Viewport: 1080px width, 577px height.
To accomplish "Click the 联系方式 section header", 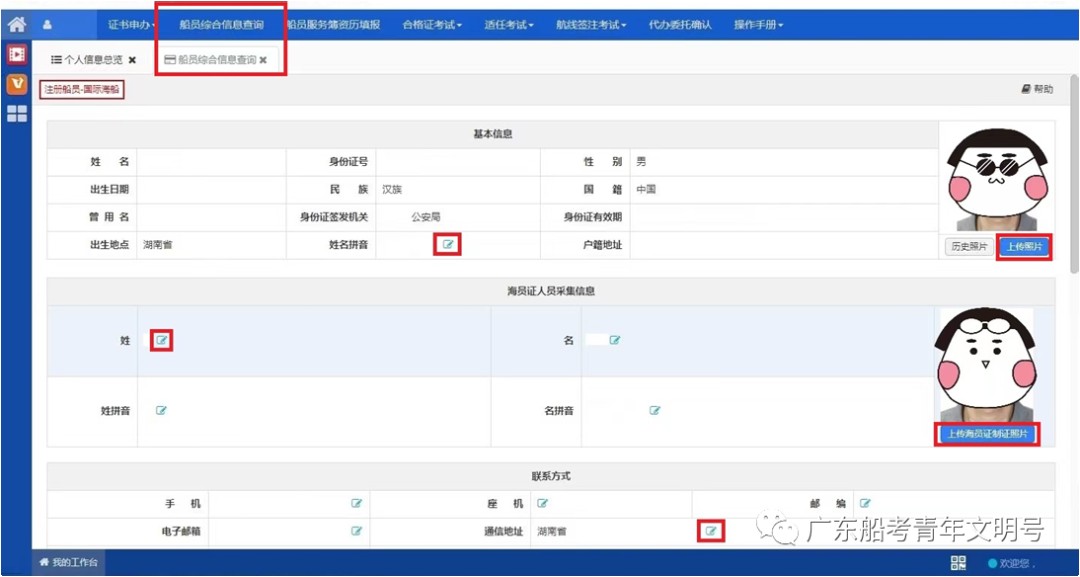I will (x=550, y=476).
